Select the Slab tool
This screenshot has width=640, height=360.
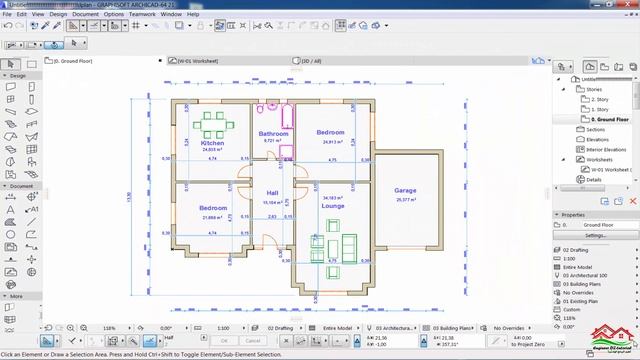pos(31,111)
